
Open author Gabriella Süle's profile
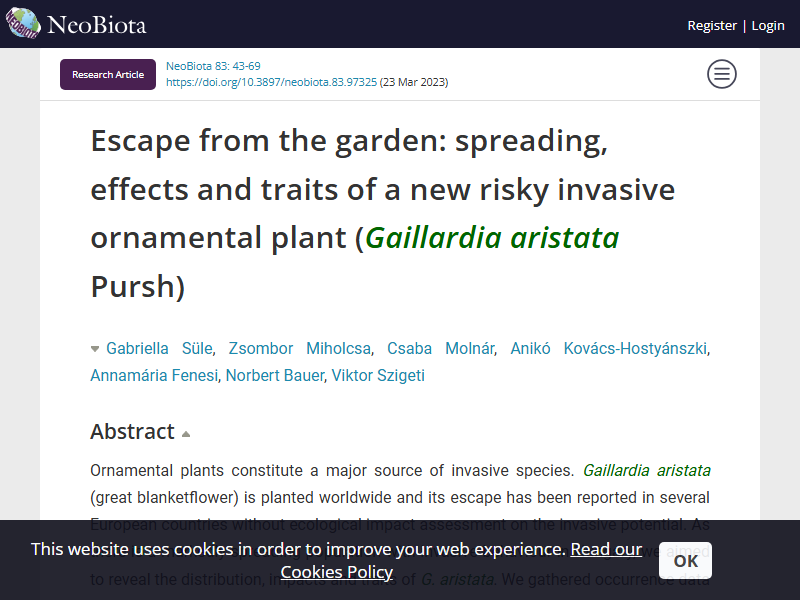159,348
